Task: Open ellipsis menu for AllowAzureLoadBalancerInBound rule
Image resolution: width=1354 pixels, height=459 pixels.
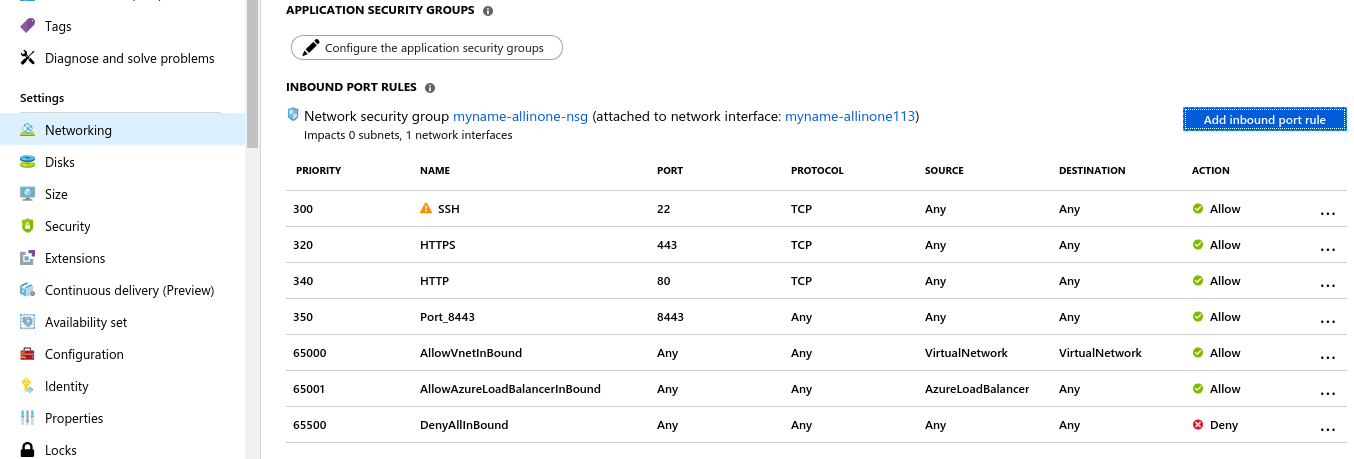Action: coord(1328,394)
